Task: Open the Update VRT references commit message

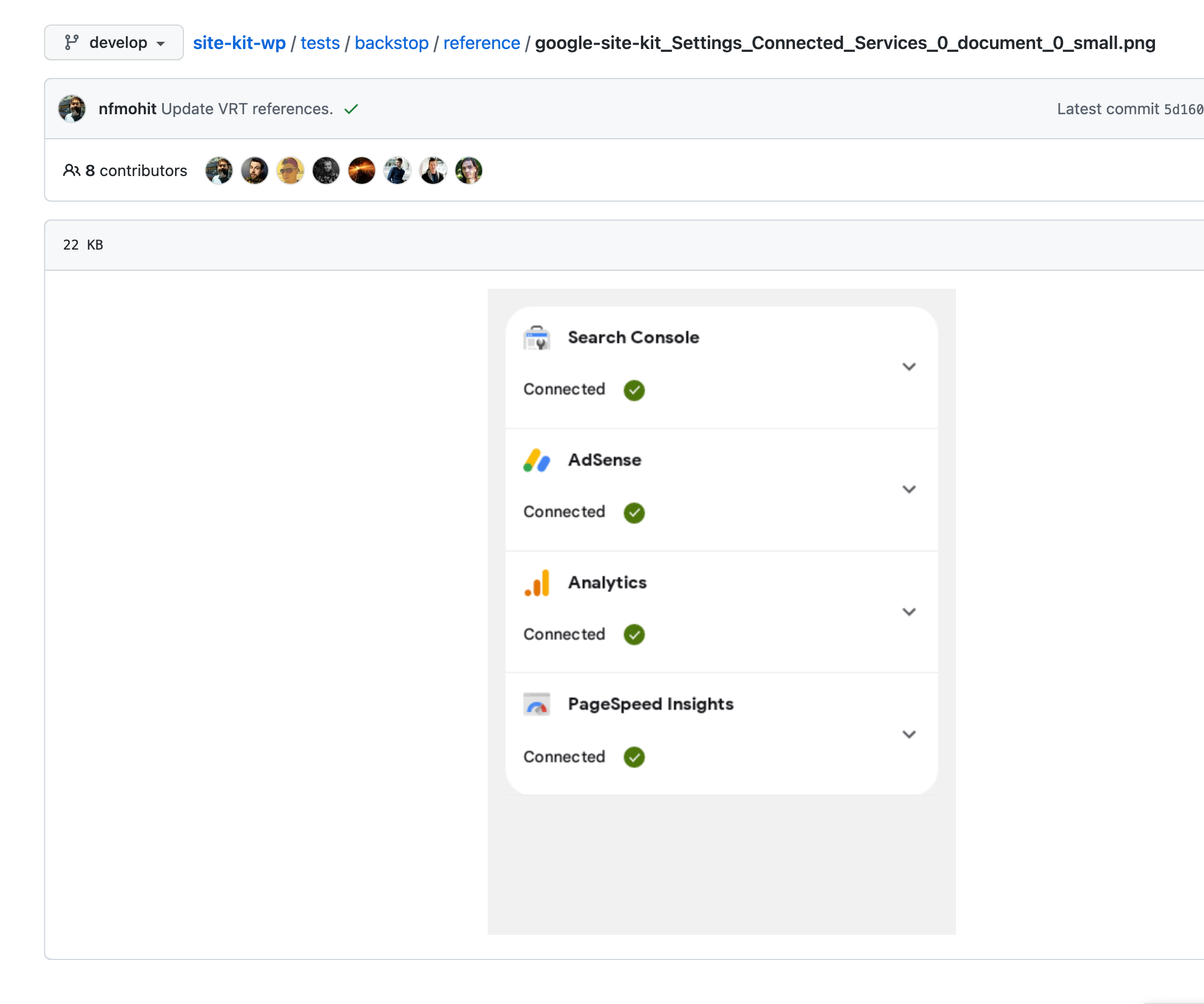Action: pyautogui.click(x=246, y=109)
